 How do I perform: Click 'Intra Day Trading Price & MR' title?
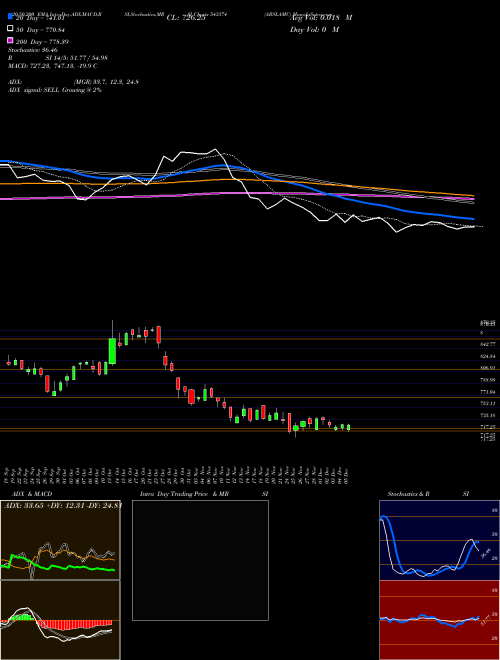click(x=184, y=494)
